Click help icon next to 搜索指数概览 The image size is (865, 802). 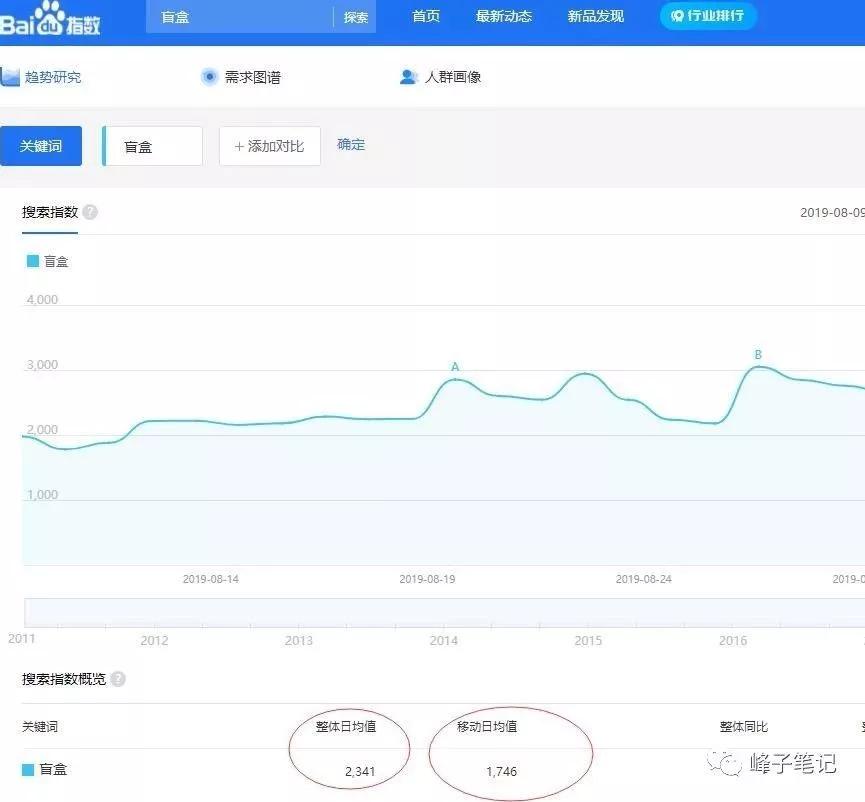pos(118,679)
